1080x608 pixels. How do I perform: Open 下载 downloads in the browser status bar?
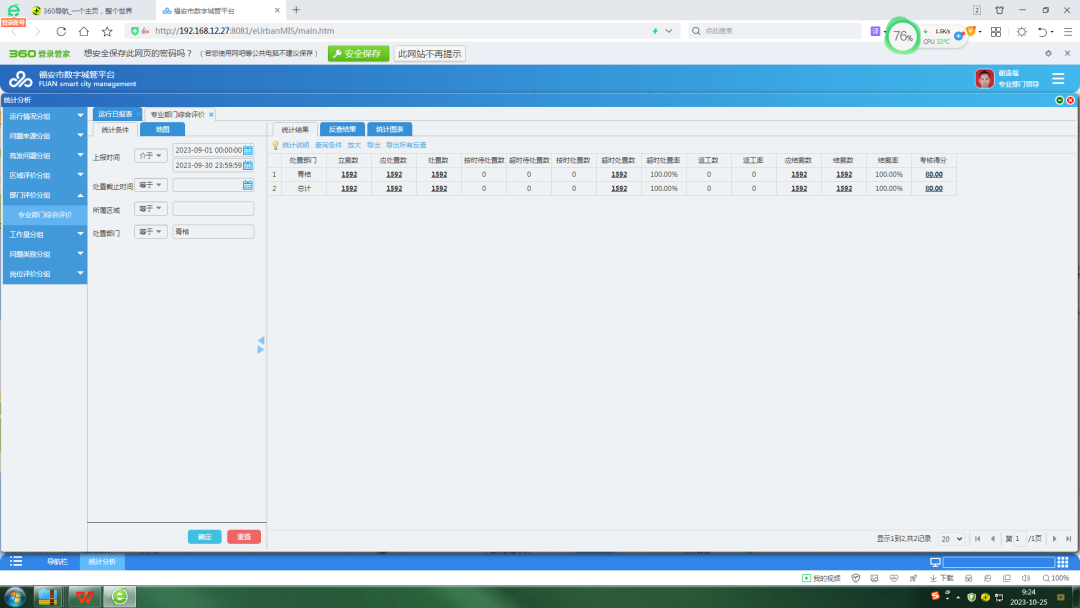click(942, 578)
